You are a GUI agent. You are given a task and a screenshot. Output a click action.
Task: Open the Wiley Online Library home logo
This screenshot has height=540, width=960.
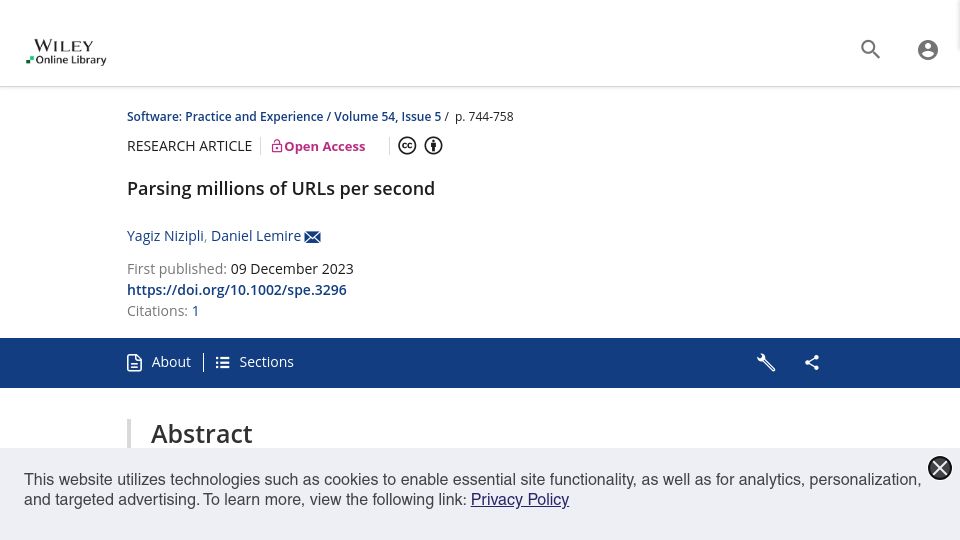click(x=66, y=52)
